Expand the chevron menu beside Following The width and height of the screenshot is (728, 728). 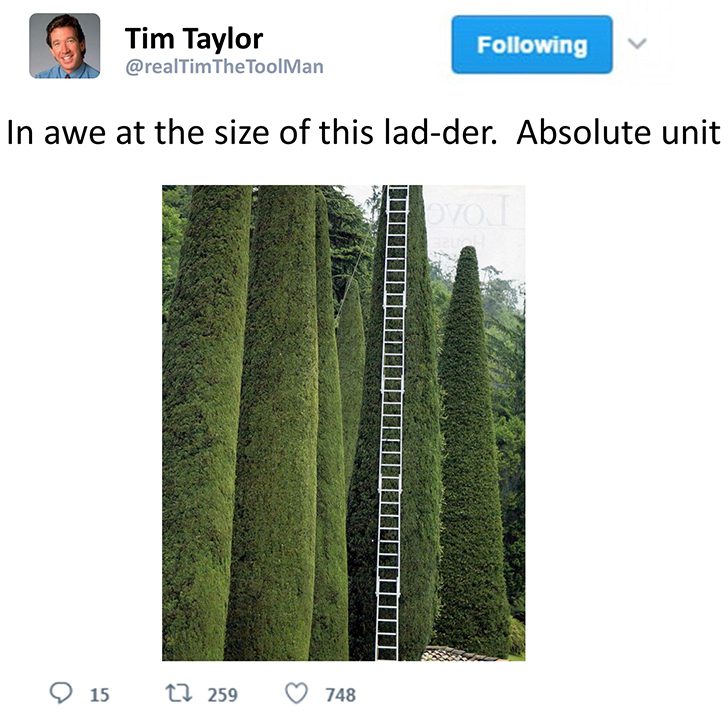pos(637,44)
